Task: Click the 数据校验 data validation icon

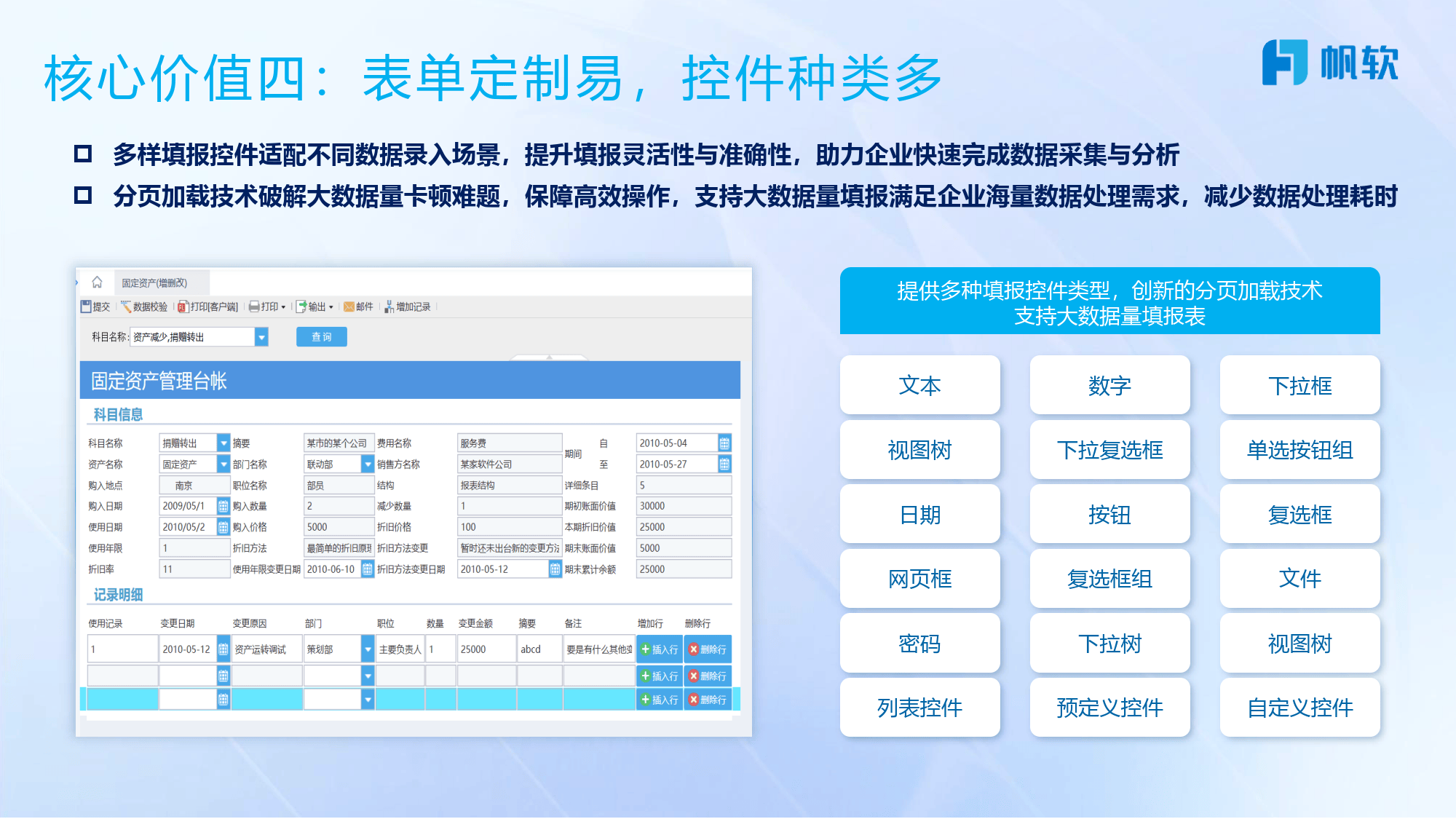Action: [x=146, y=307]
